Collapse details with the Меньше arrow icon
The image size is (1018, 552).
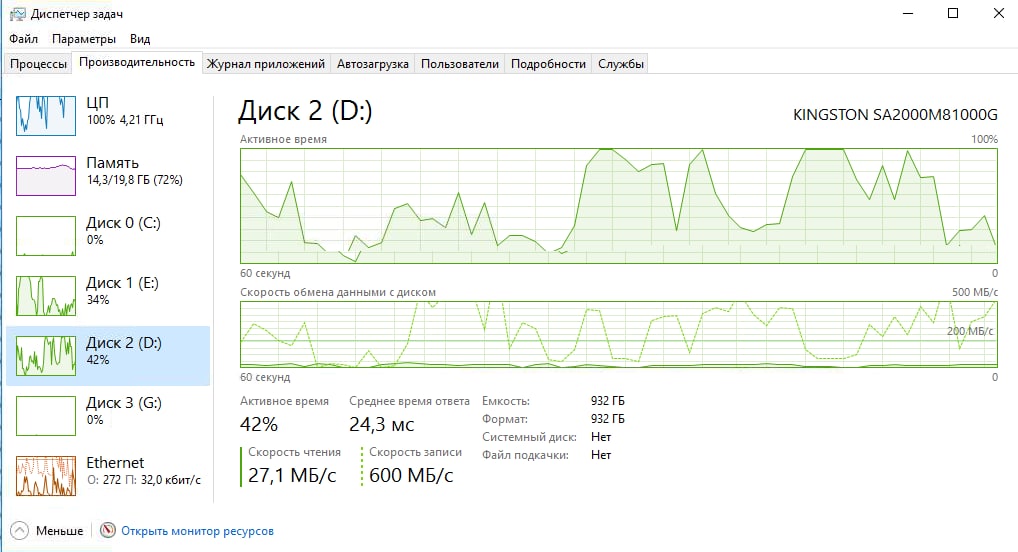coord(19,531)
